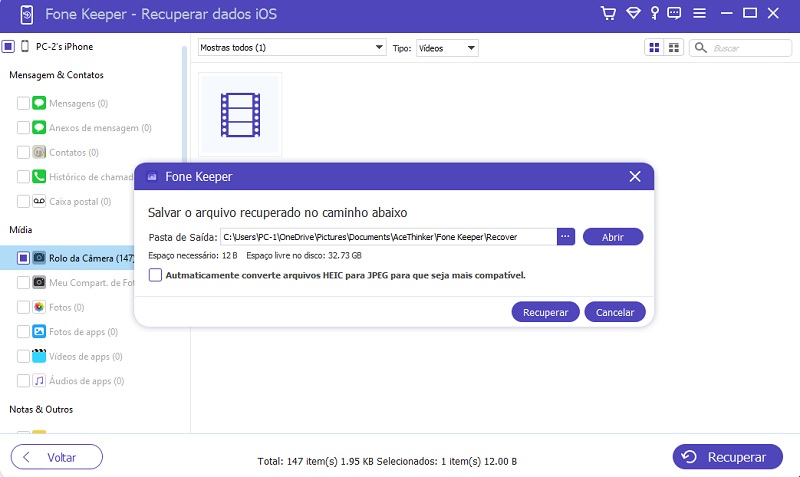800x477 pixels.
Task: Select Contatos (0) in sidebar
Action: tap(74, 152)
